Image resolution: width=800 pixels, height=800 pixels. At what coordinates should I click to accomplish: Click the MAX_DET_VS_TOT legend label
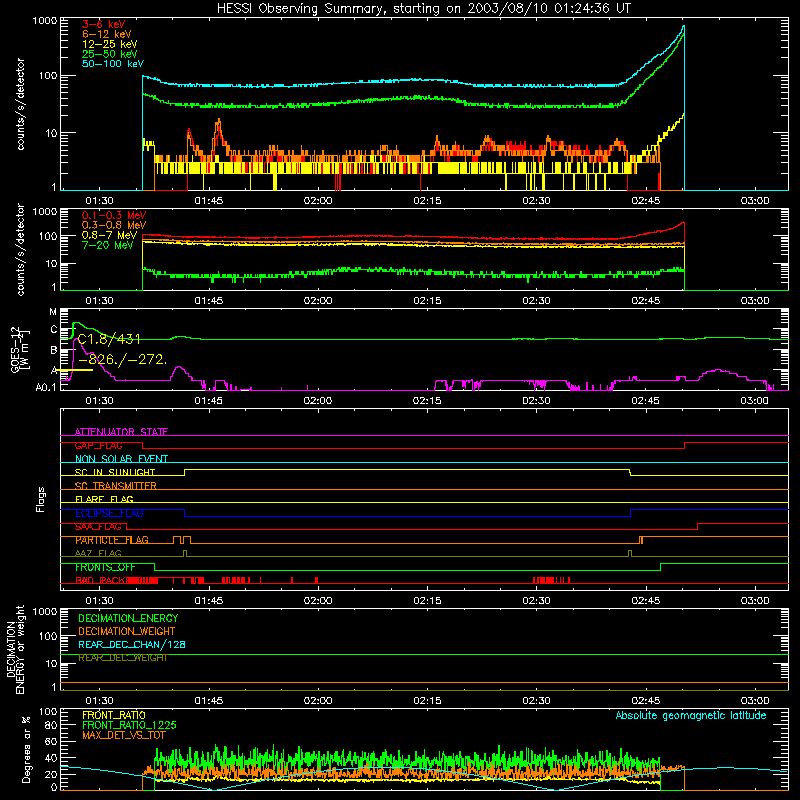point(123,735)
